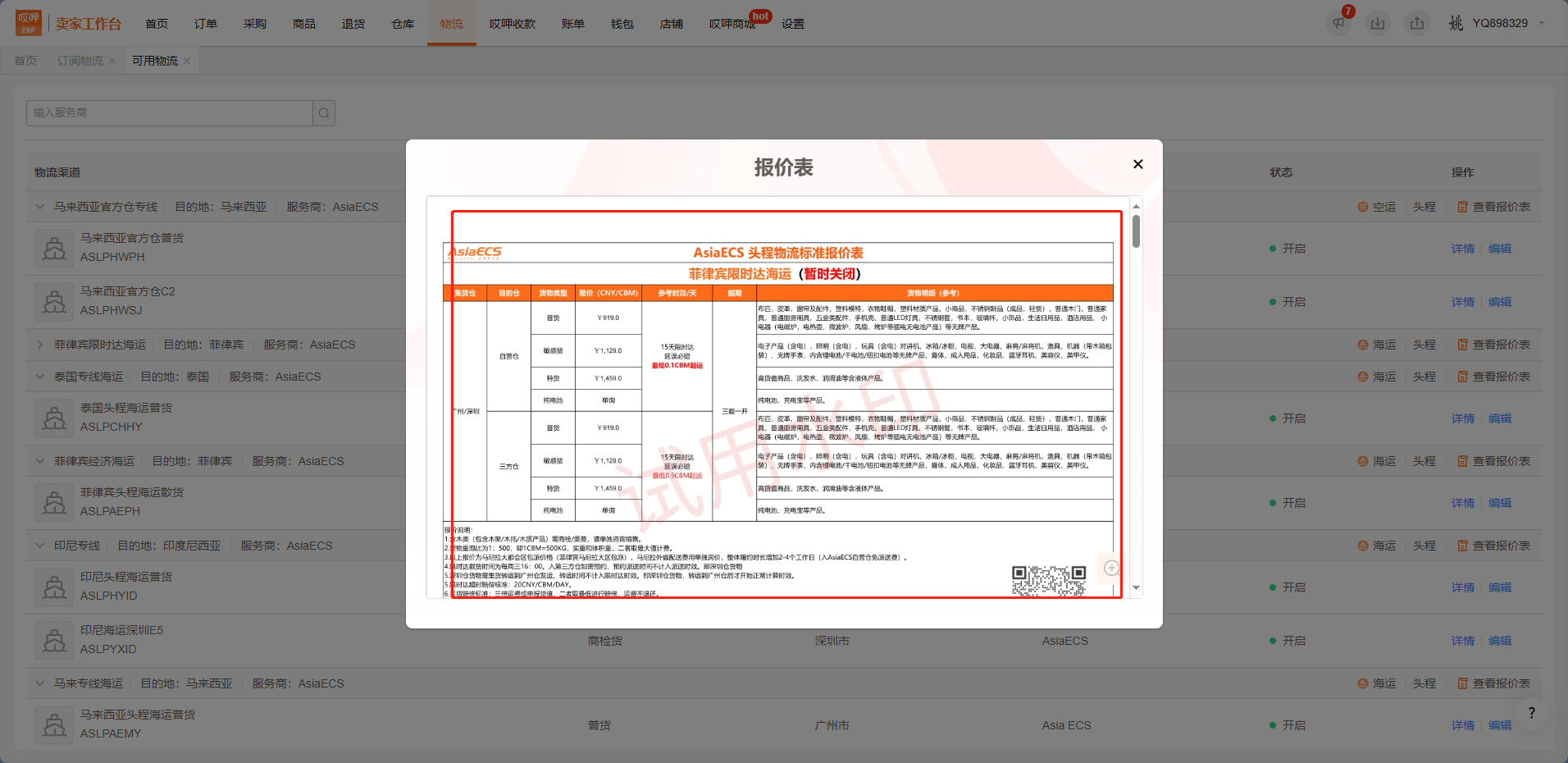The height and width of the screenshot is (763, 1568).
Task: Open 查看报价表 for 马来西亚官方仓专线
Action: [x=1494, y=207]
